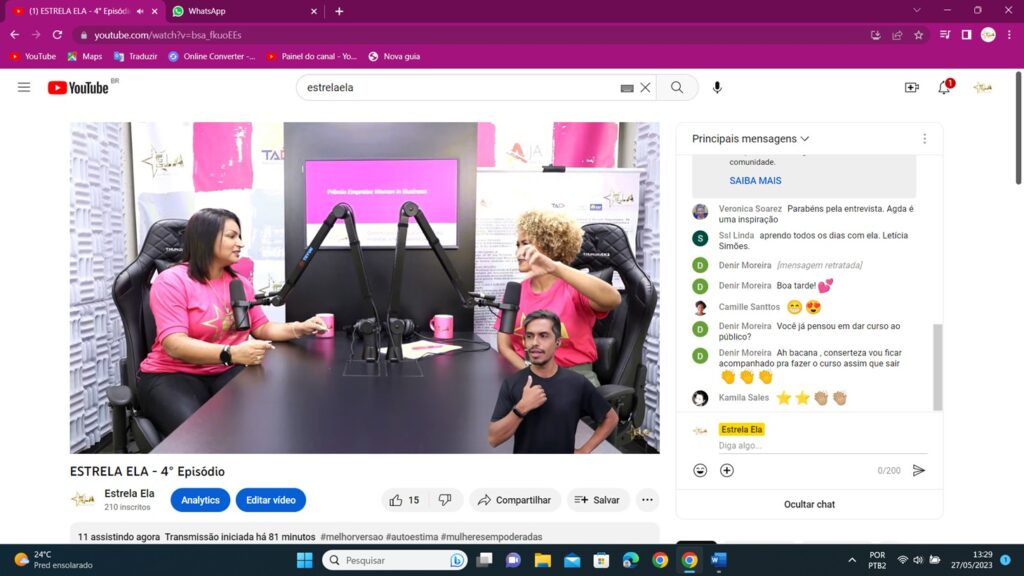Dislike the video with thumbs down
The image size is (1024, 576).
coord(445,500)
